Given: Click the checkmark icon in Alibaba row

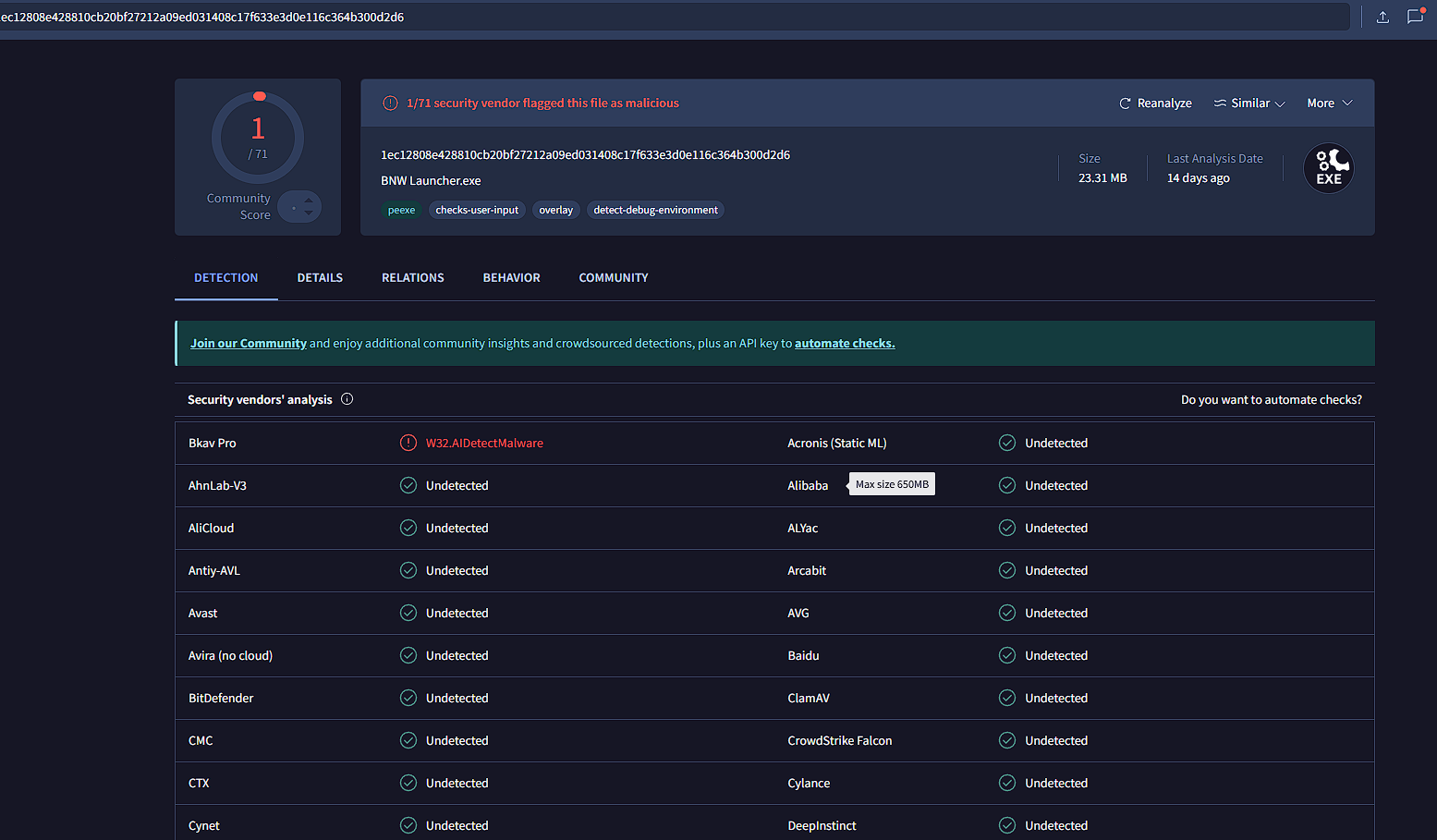Looking at the screenshot, I should (x=1007, y=485).
